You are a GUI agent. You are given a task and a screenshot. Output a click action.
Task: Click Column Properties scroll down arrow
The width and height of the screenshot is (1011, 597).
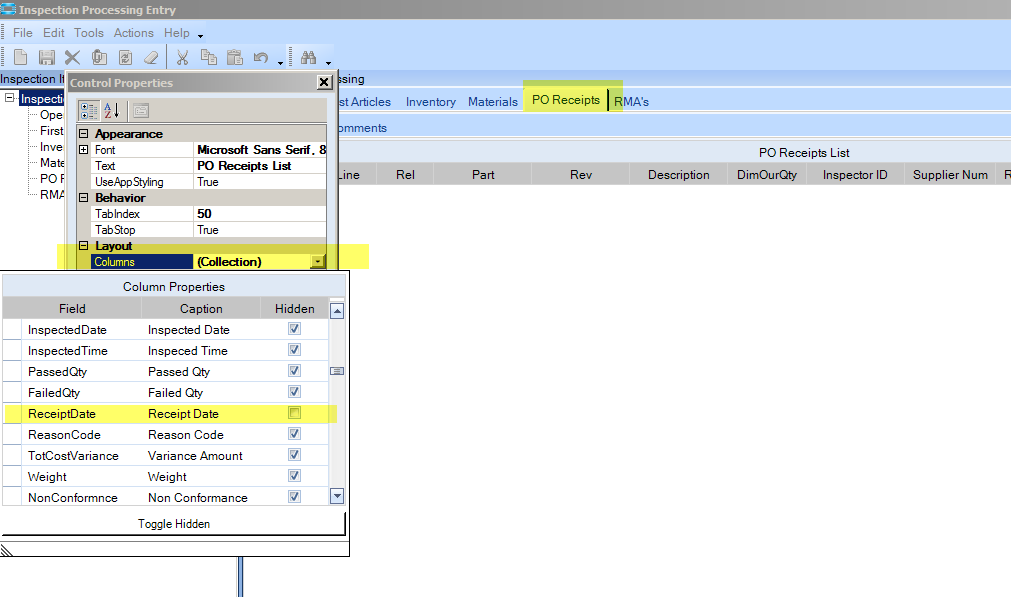tap(337, 496)
